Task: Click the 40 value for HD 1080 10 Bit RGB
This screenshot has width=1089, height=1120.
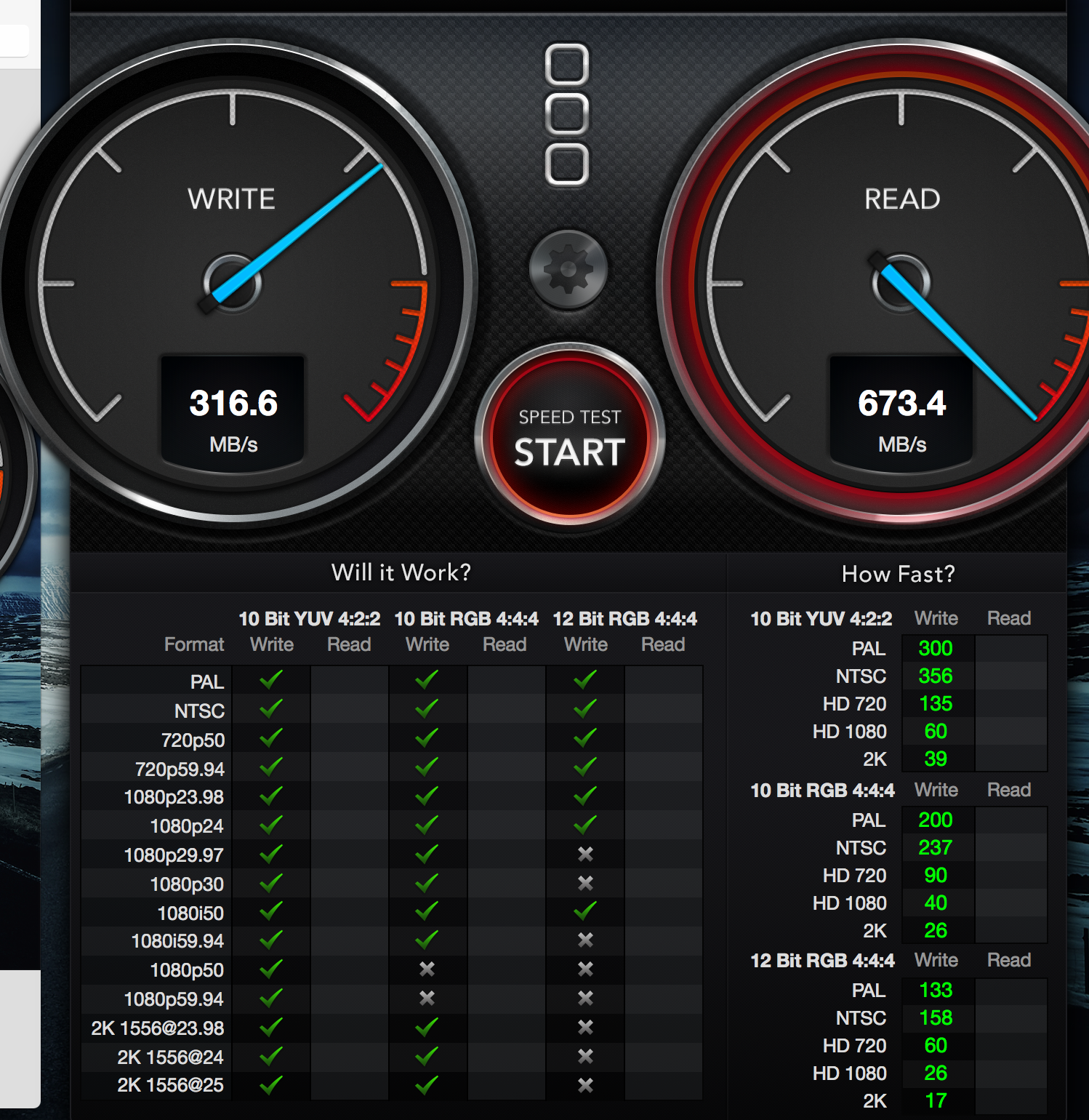Action: point(936,903)
